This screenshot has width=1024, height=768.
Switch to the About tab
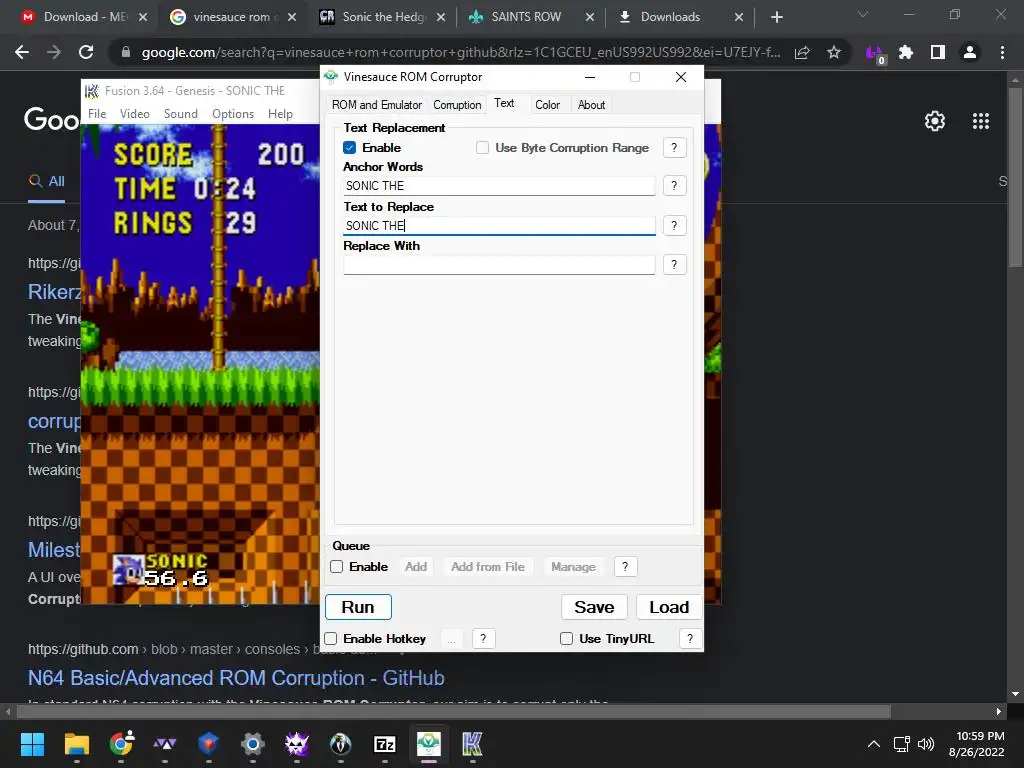591,104
